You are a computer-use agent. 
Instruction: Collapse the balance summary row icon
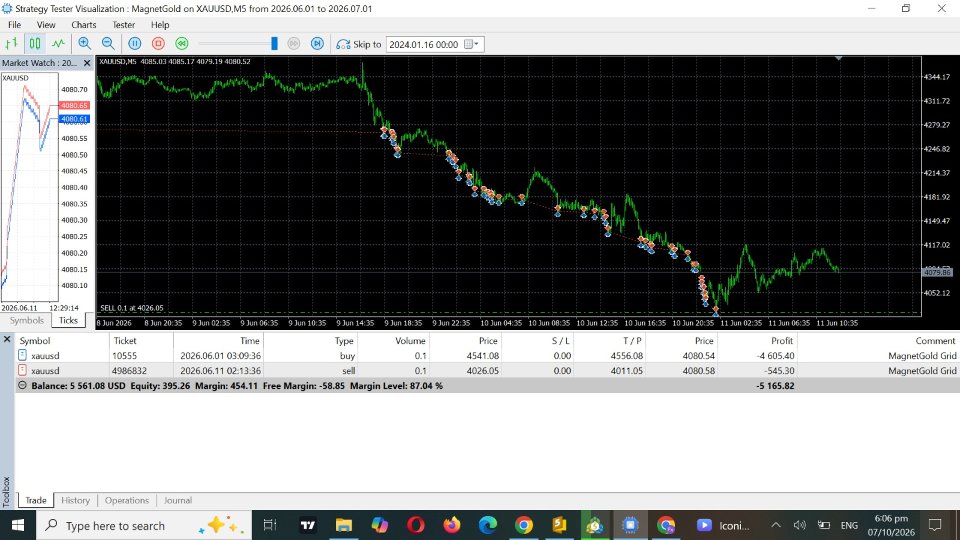(x=23, y=386)
